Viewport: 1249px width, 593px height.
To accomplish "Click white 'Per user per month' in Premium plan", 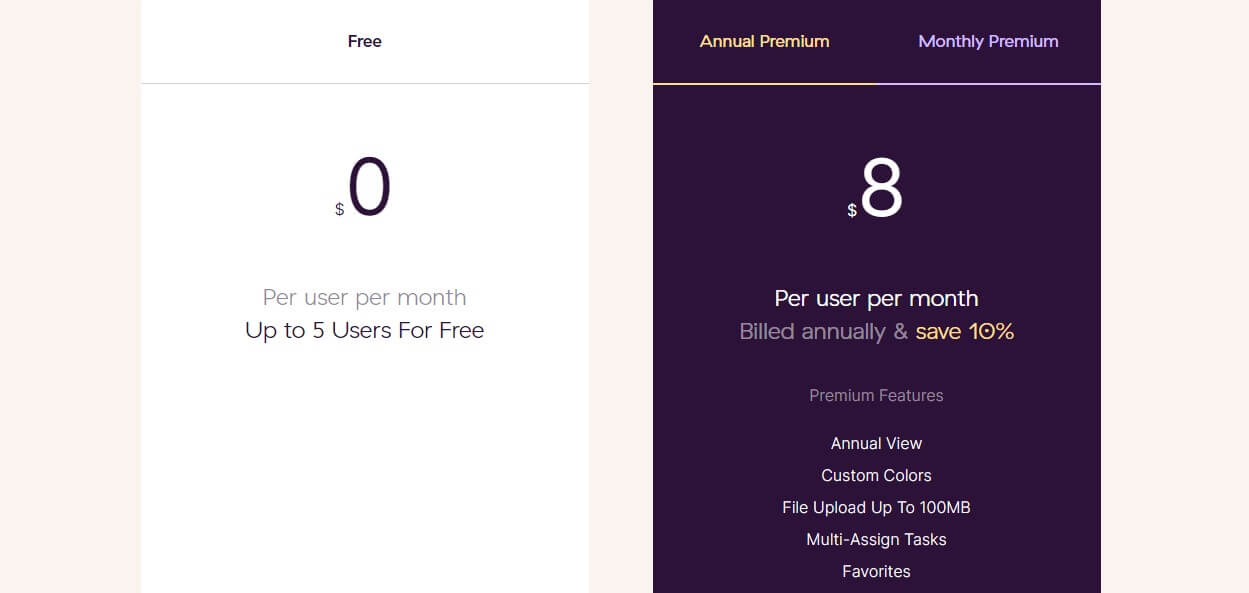I will (x=877, y=298).
